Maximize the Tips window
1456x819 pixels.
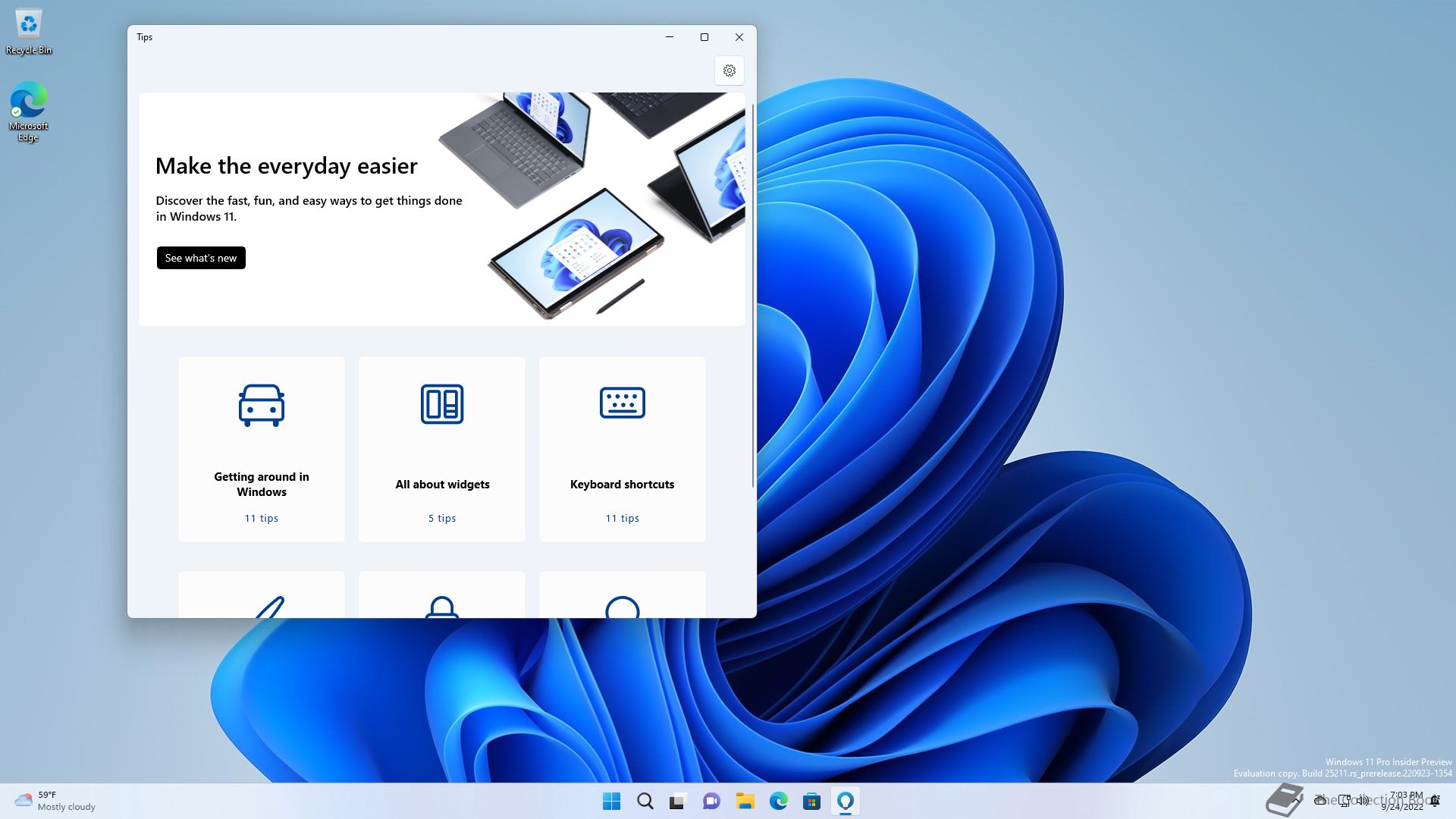point(704,37)
